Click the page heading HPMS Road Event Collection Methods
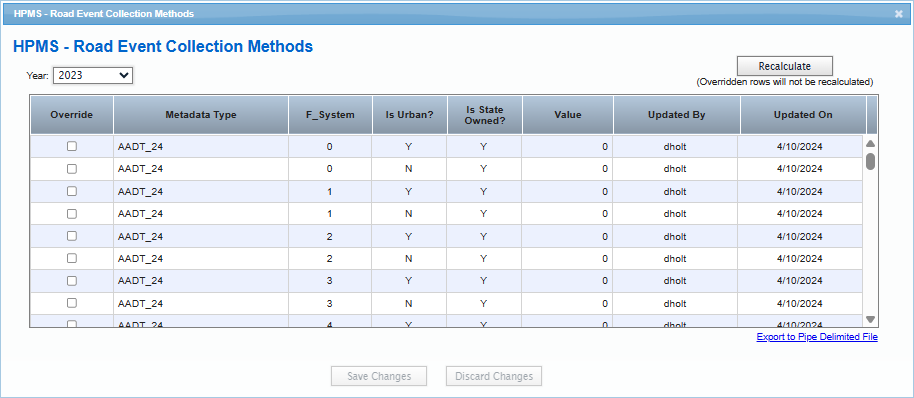Image resolution: width=914 pixels, height=398 pixels. (163, 47)
